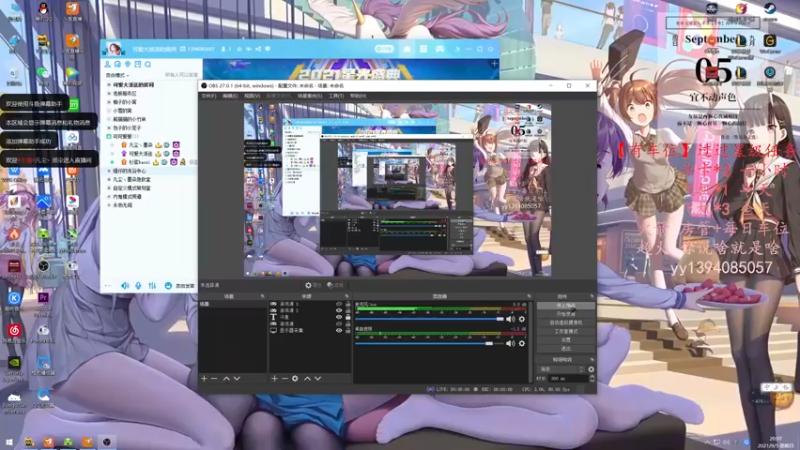
Task: Remove the selected source with the minus icon in the OBS sources panel
Action: [x=285, y=379]
